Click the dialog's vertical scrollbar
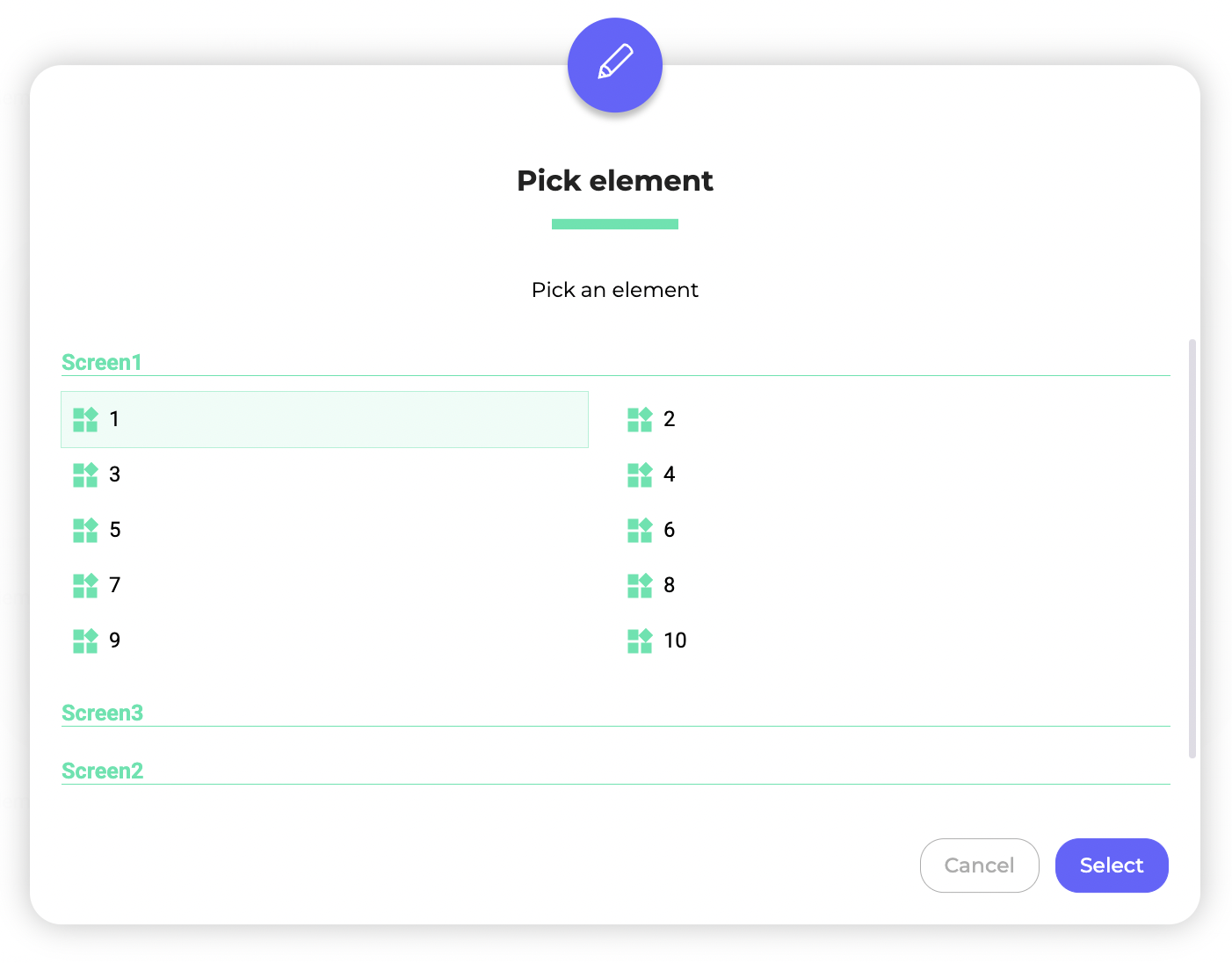Screen dimensions: 1232x963 pos(1192,548)
